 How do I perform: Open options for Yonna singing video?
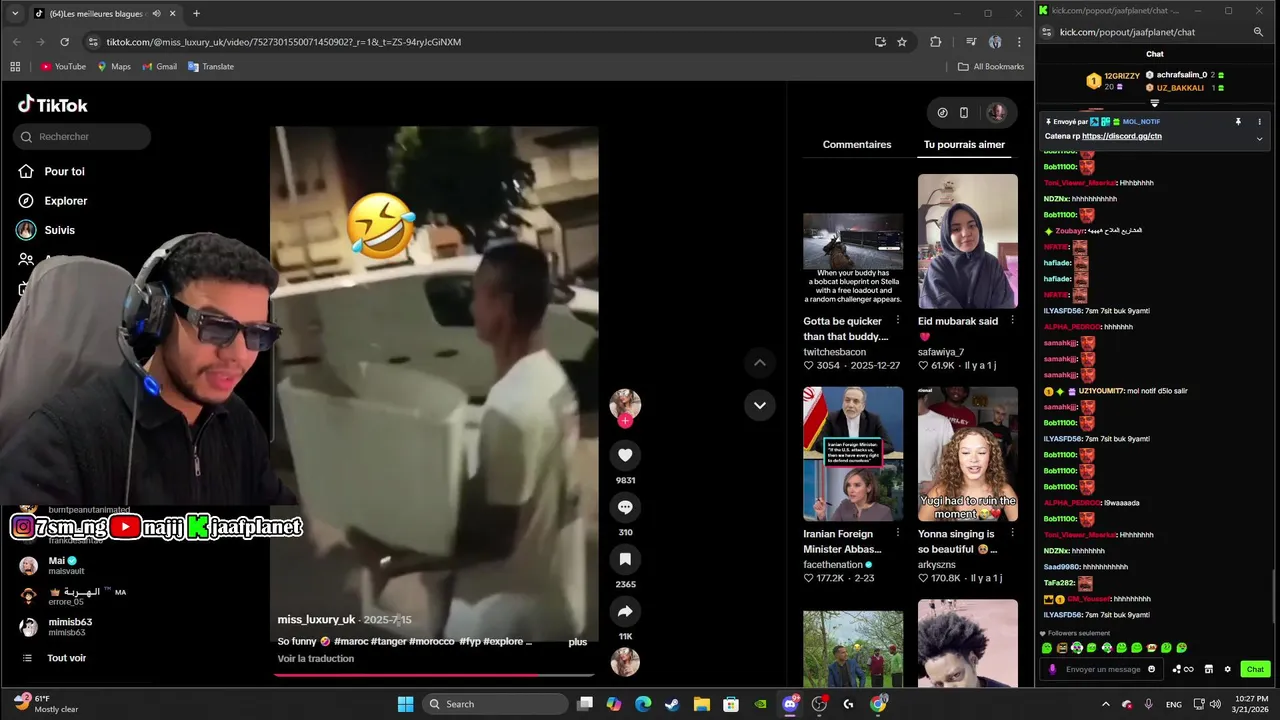coord(1012,533)
